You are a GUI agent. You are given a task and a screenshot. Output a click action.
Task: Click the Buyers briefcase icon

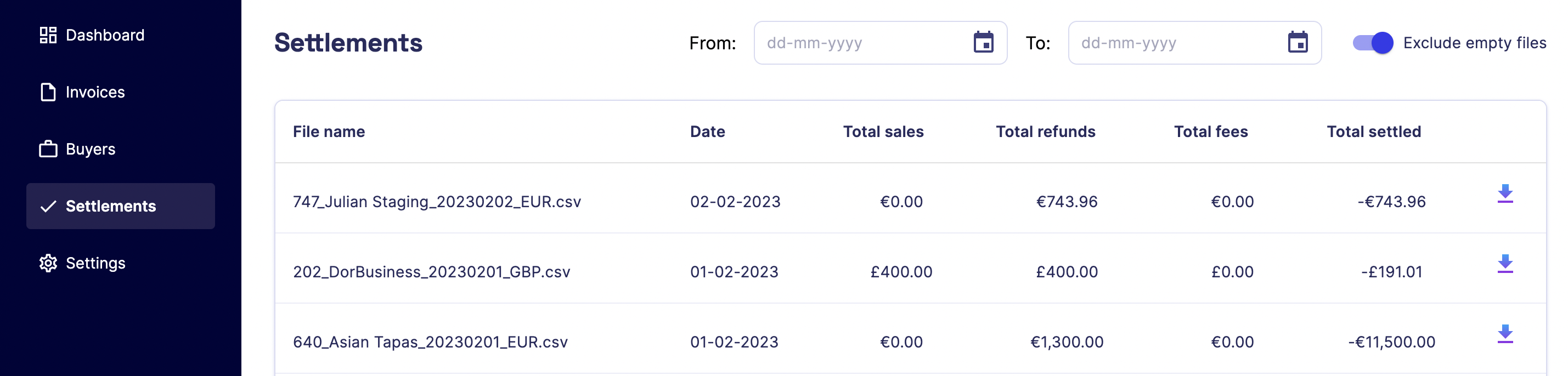48,149
